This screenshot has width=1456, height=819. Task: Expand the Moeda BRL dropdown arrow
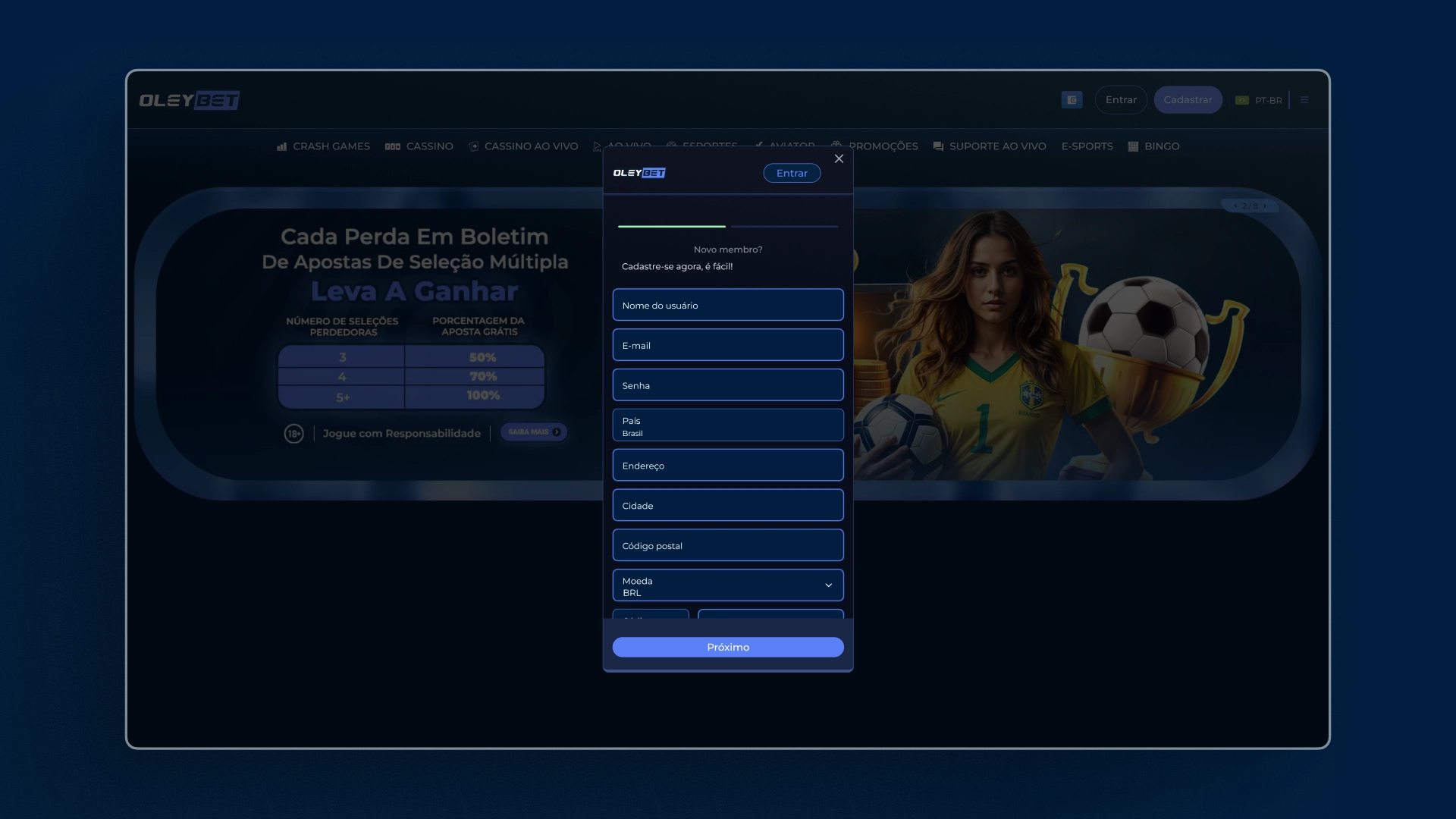pyautogui.click(x=828, y=585)
